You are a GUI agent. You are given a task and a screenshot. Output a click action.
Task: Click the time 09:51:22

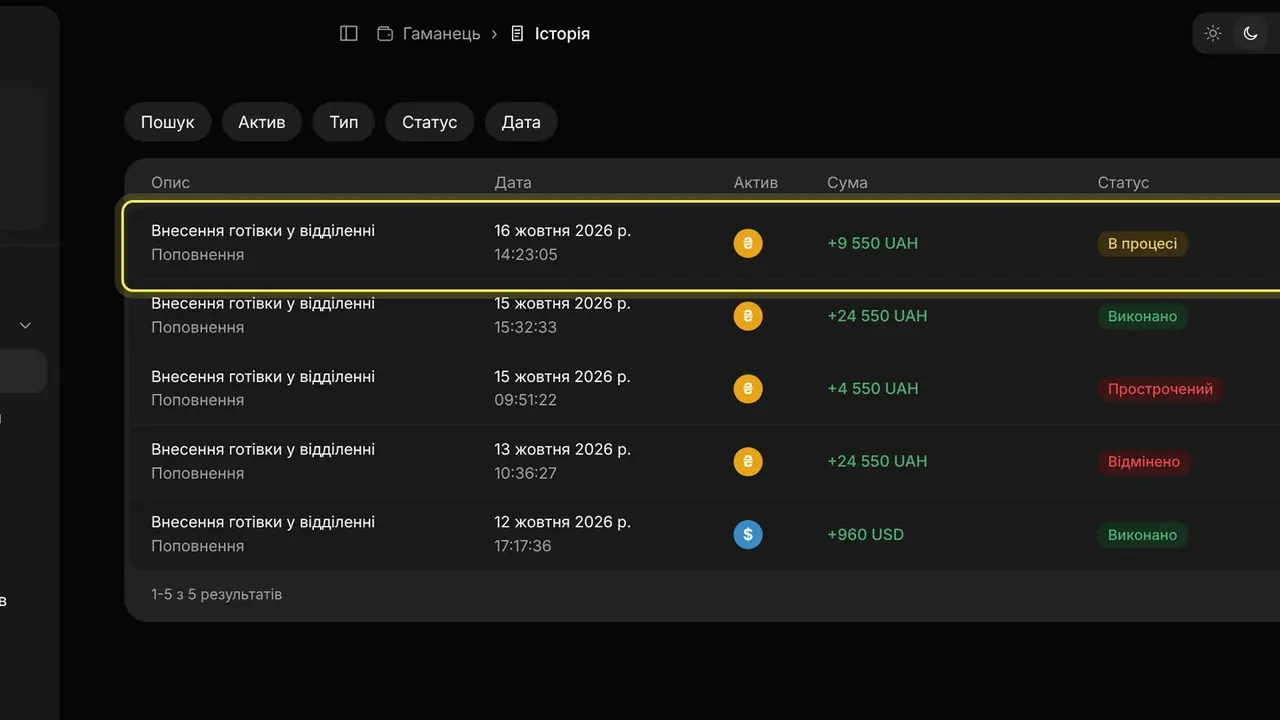(x=526, y=400)
